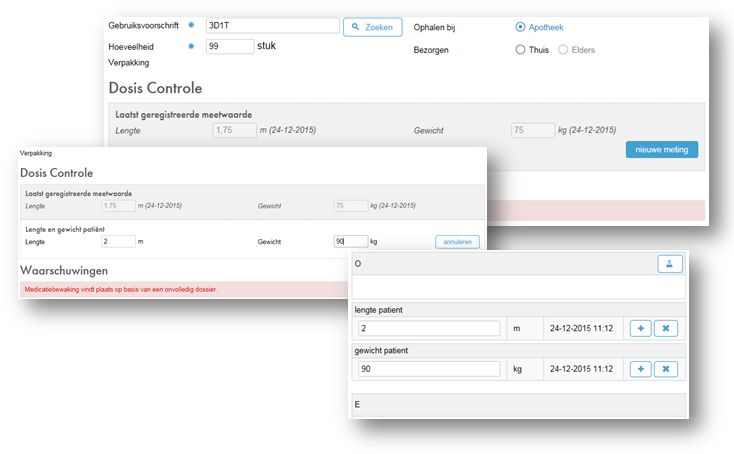Focus the Gebruiksvoorschrift field containing 3D1T
Screen dimensions: 734x454
pyautogui.click(x=270, y=26)
